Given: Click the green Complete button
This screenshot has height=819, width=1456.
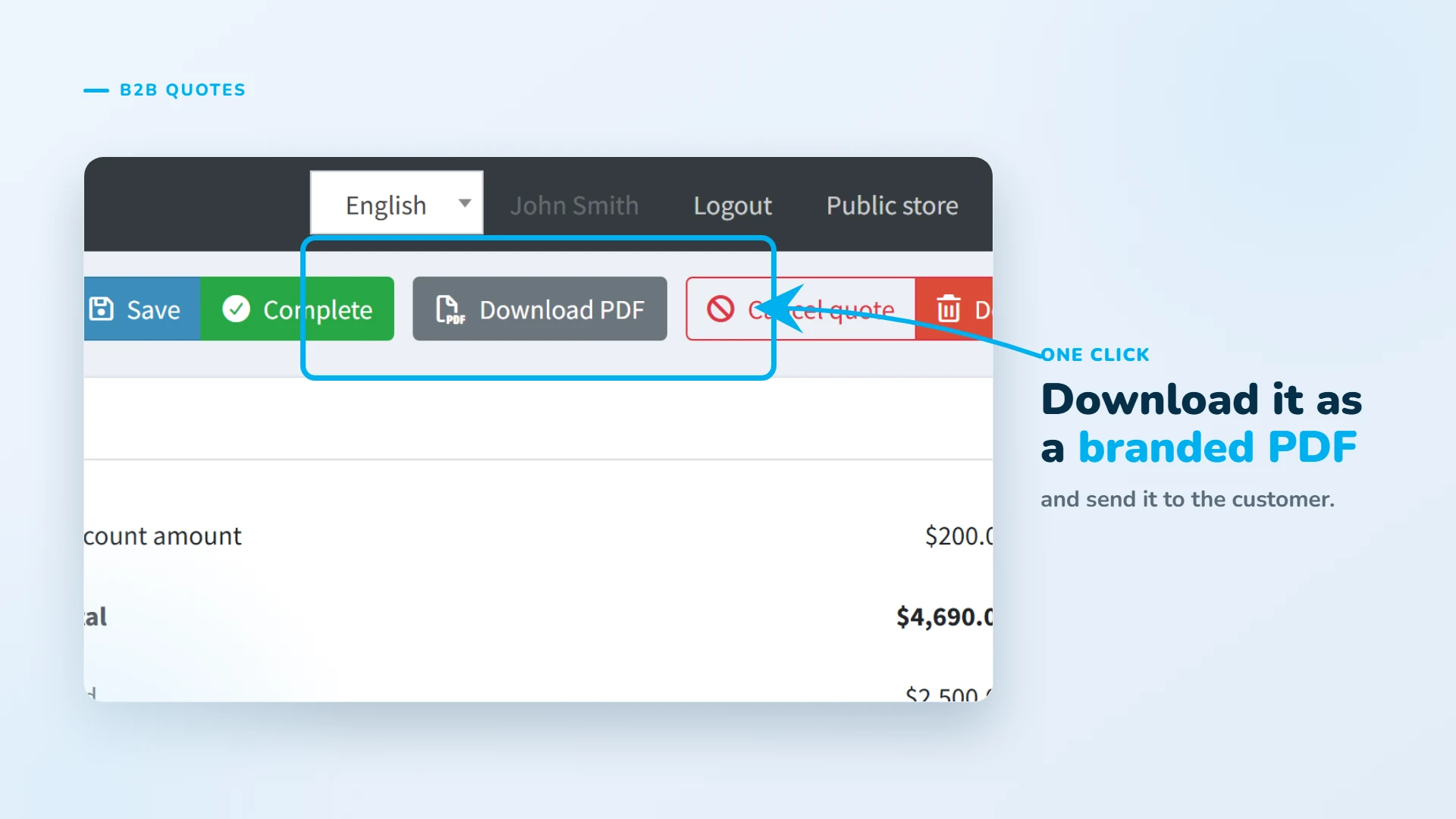Looking at the screenshot, I should [x=297, y=309].
